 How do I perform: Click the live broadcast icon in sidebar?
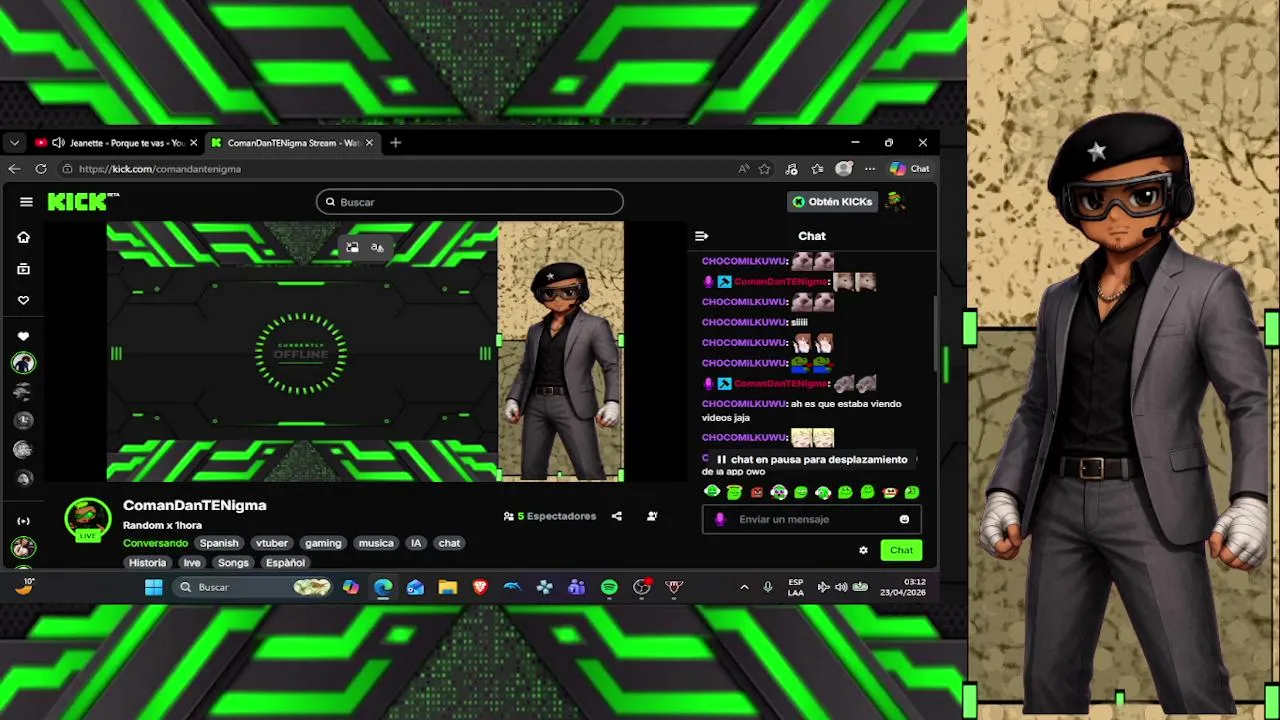[x=23, y=521]
